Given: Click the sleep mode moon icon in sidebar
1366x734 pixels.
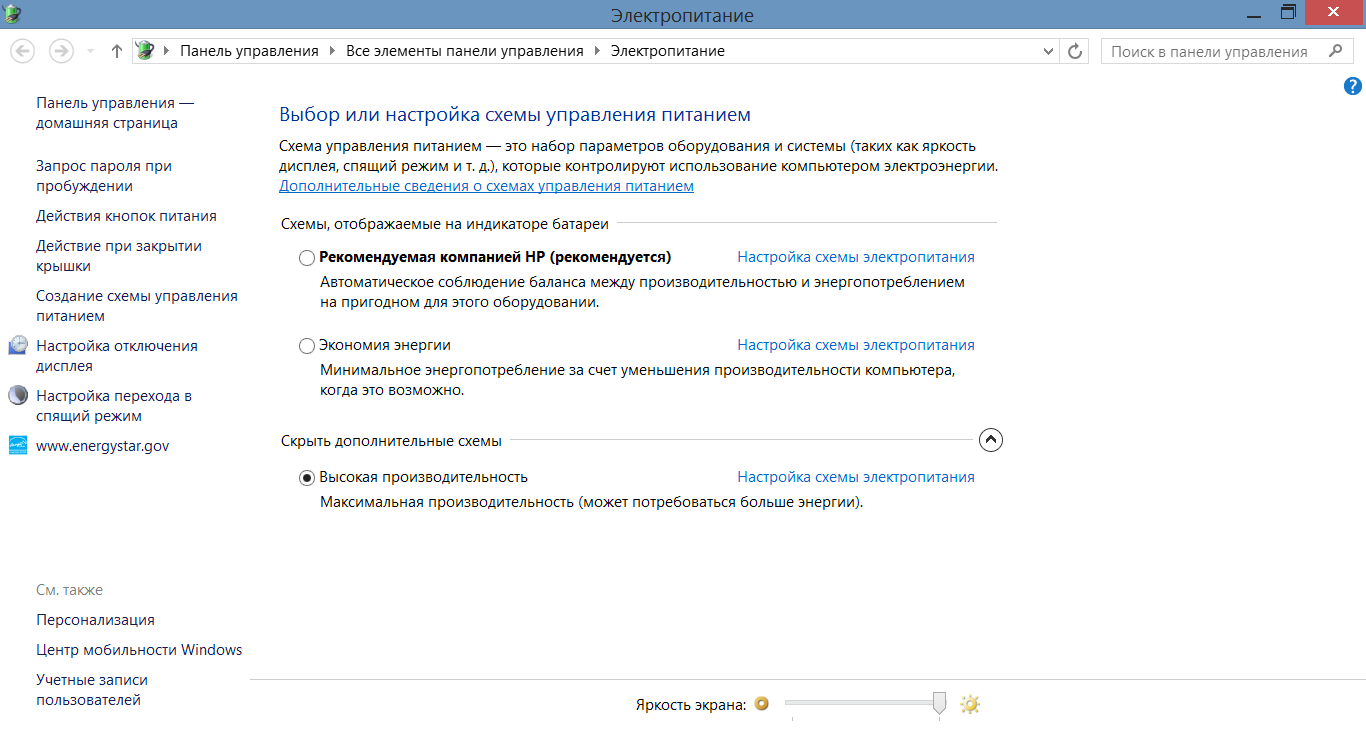Looking at the screenshot, I should (18, 396).
